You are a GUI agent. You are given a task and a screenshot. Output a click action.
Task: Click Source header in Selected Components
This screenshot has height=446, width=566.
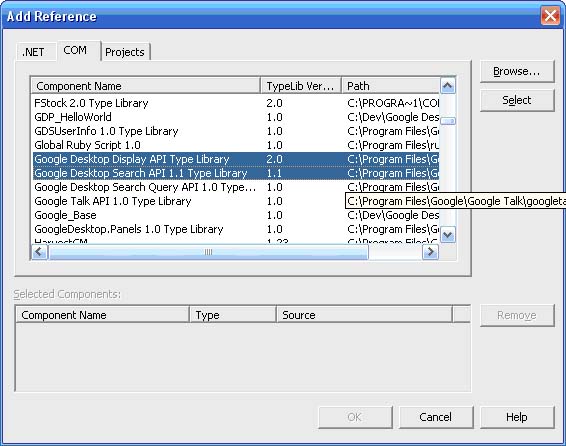pos(364,315)
